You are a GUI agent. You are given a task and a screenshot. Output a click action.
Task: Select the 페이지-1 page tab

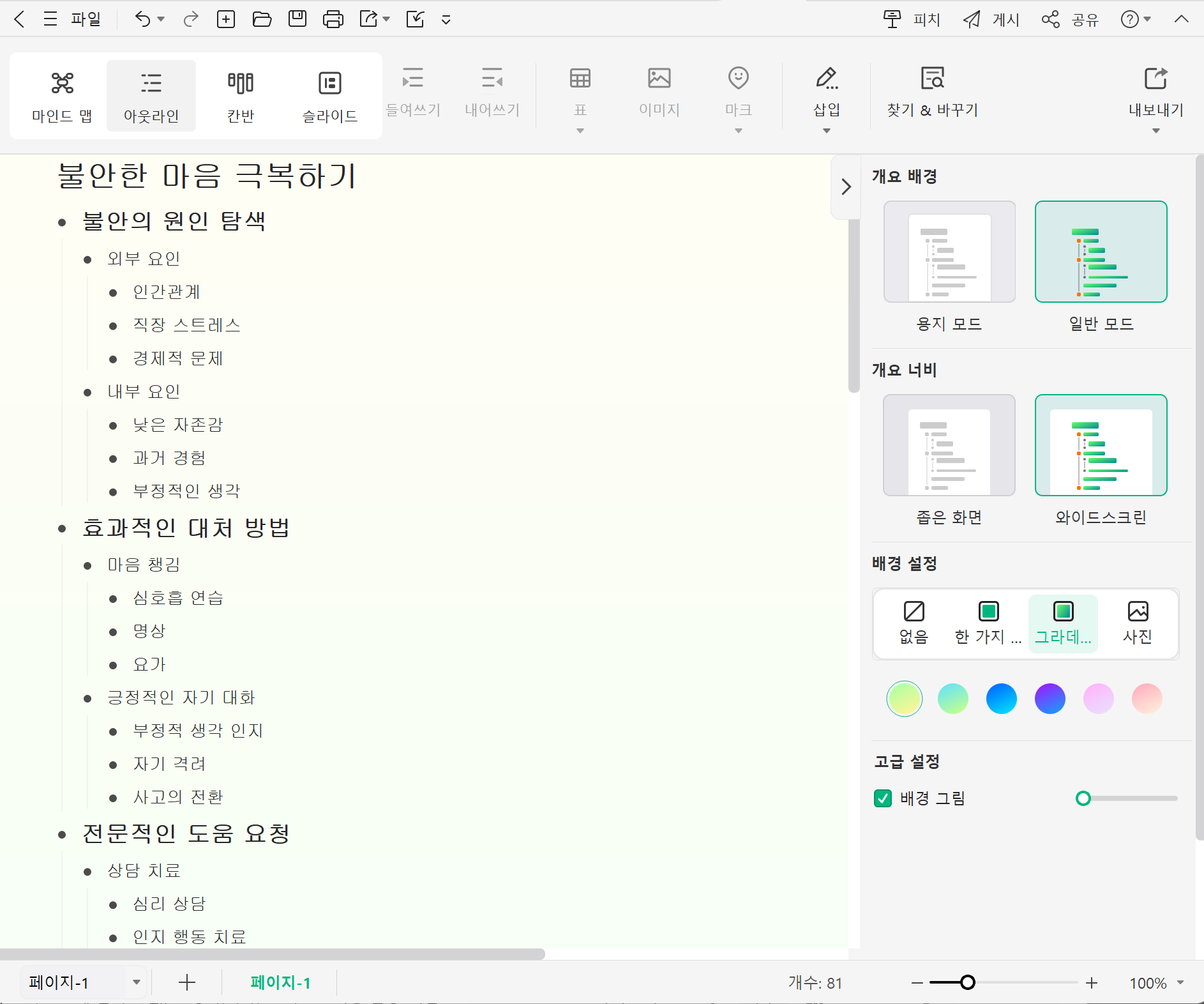(x=280, y=982)
